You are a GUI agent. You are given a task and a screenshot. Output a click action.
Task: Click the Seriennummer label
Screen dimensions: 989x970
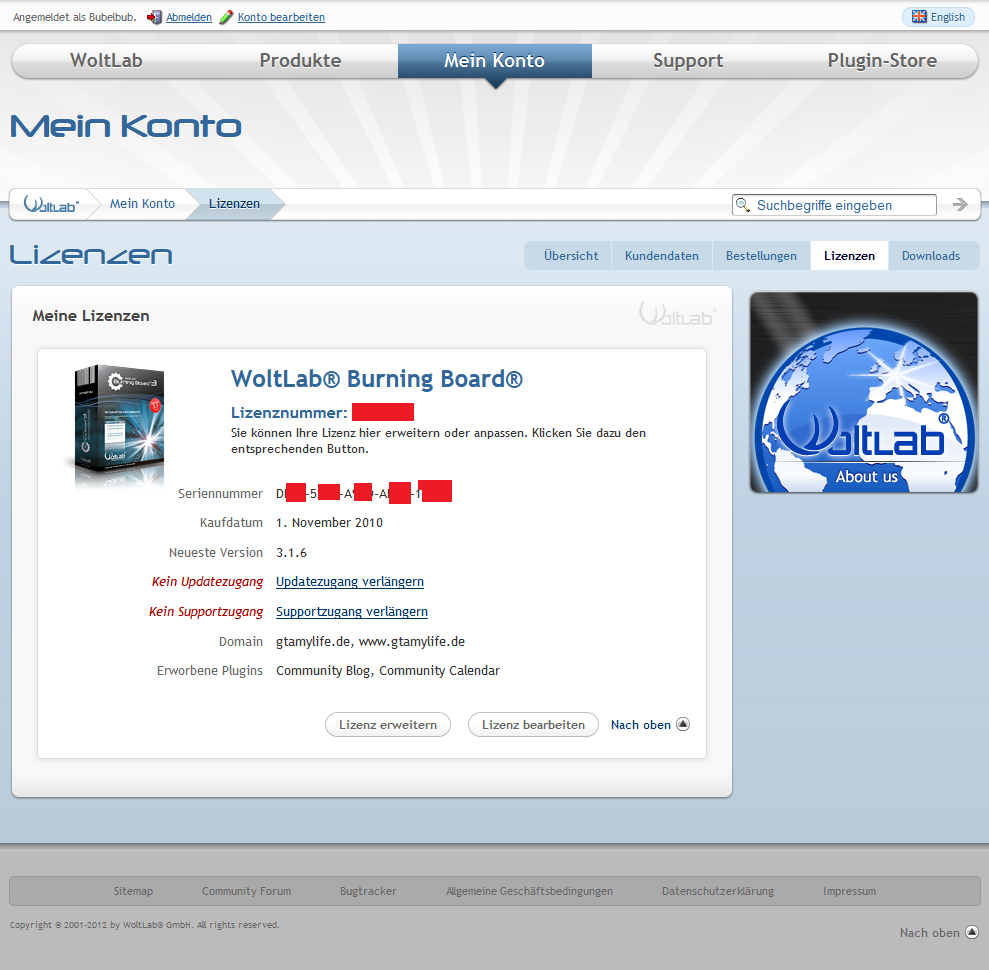(220, 493)
